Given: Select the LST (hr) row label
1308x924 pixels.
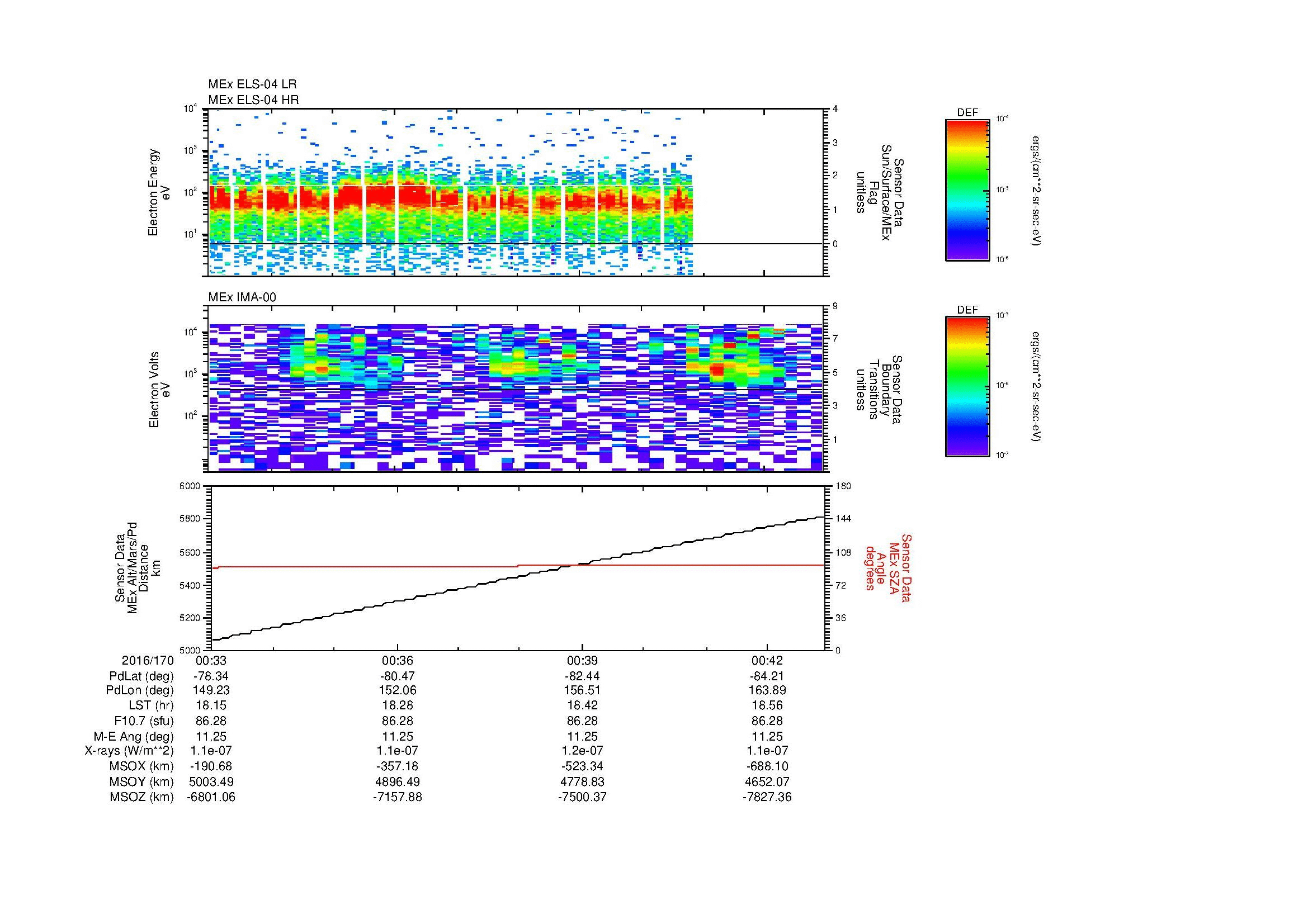Looking at the screenshot, I should (151, 705).
